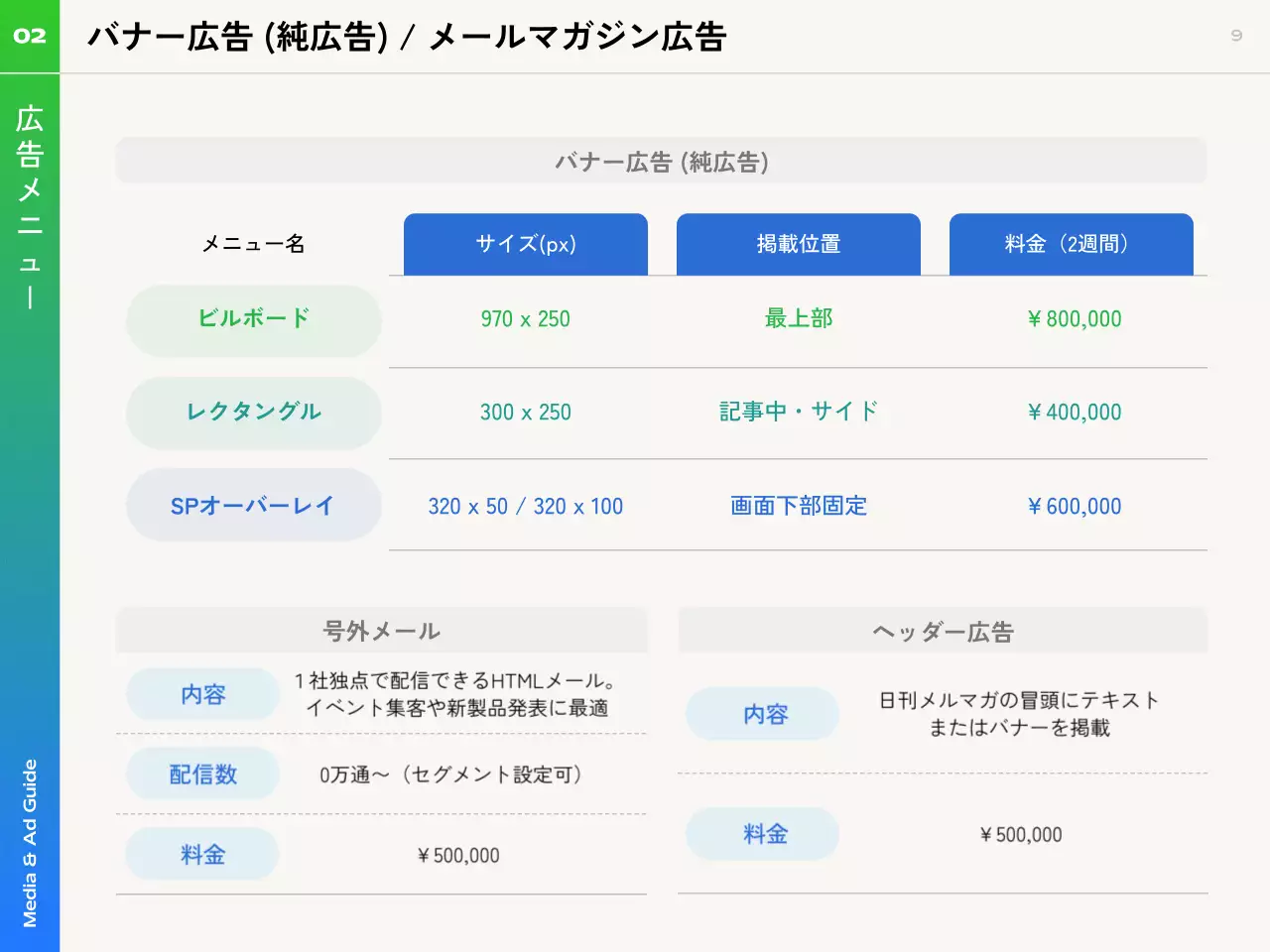Screen dimensions: 1270x952
Task: Click the 号外メール section header
Action: coord(381,631)
